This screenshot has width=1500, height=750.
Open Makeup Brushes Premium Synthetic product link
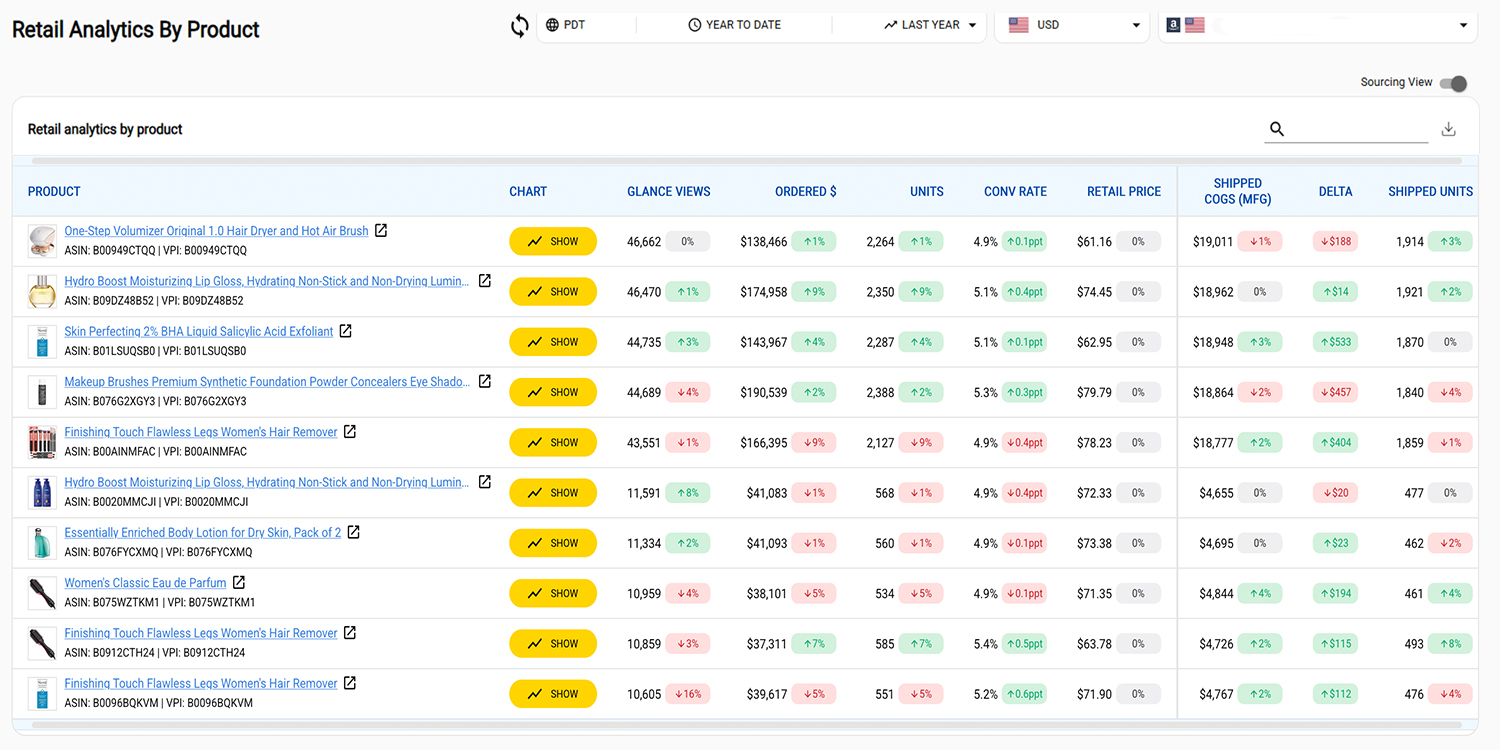(266, 382)
